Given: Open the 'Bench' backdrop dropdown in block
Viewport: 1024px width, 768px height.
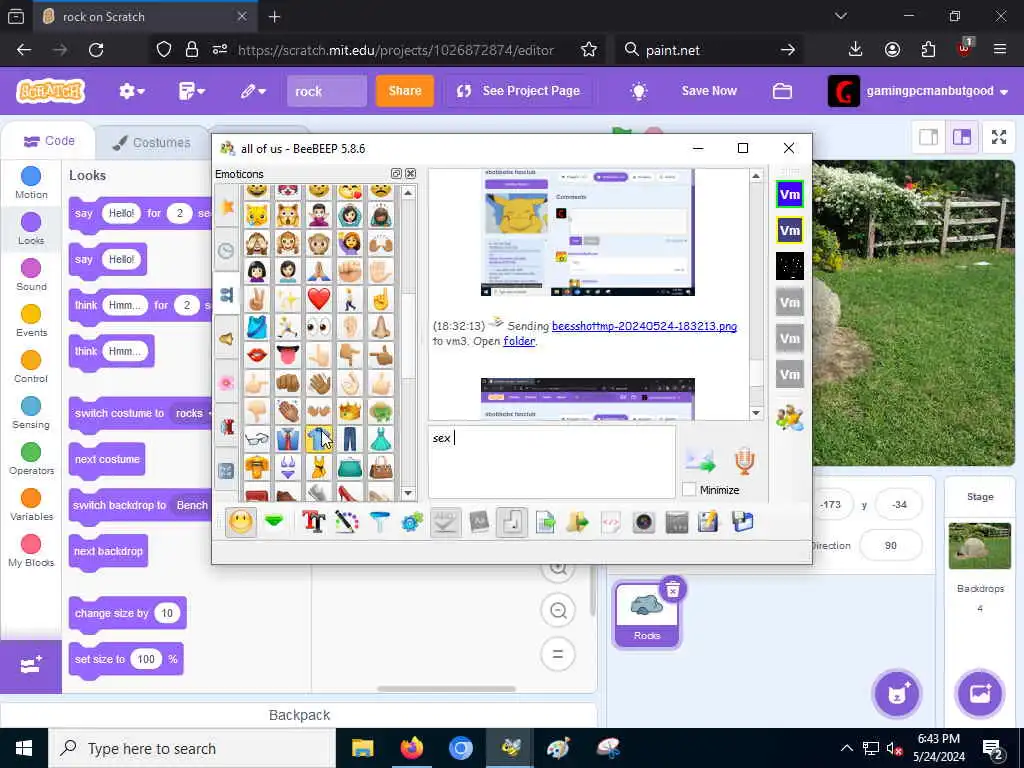Looking at the screenshot, I should point(191,505).
